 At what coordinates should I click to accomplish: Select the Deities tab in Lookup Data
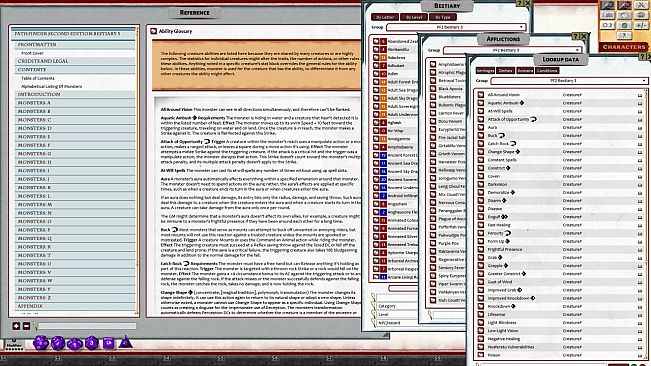(x=505, y=71)
